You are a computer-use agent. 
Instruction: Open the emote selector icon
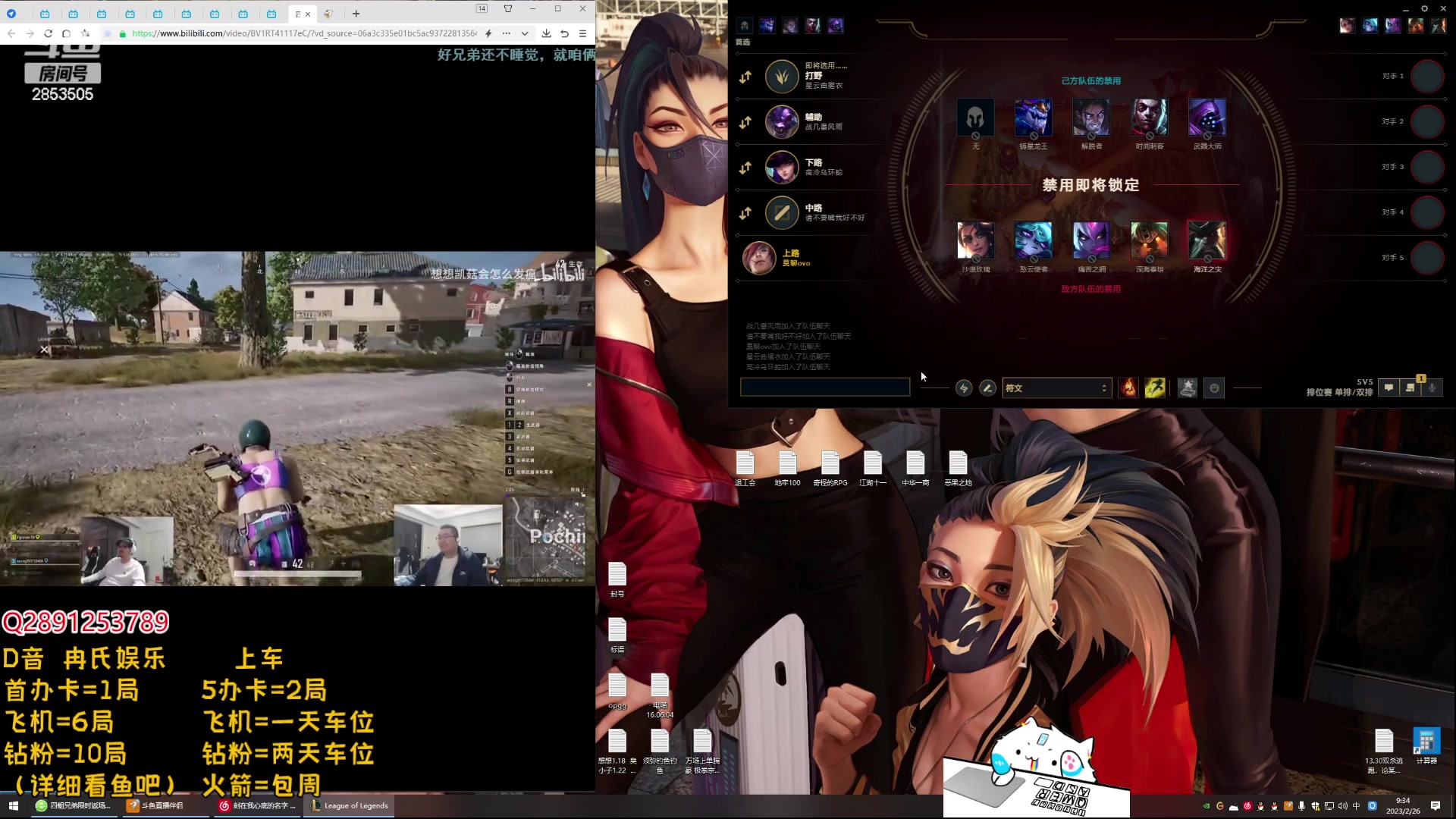pos(1214,388)
